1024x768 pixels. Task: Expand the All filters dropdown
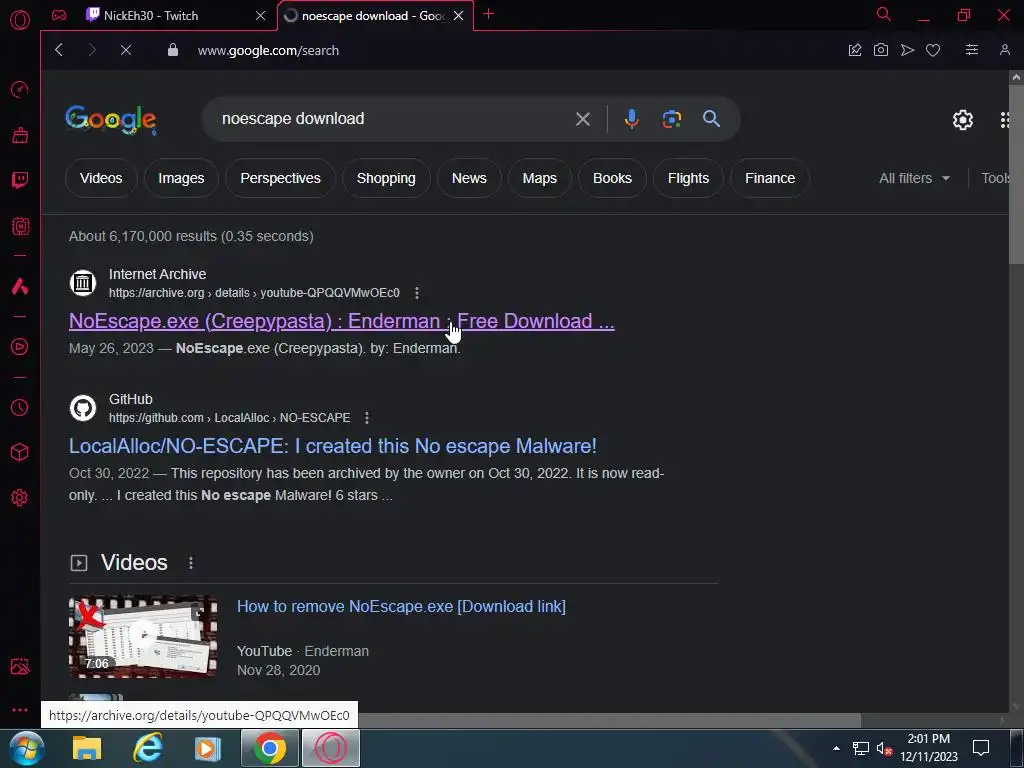click(x=914, y=178)
